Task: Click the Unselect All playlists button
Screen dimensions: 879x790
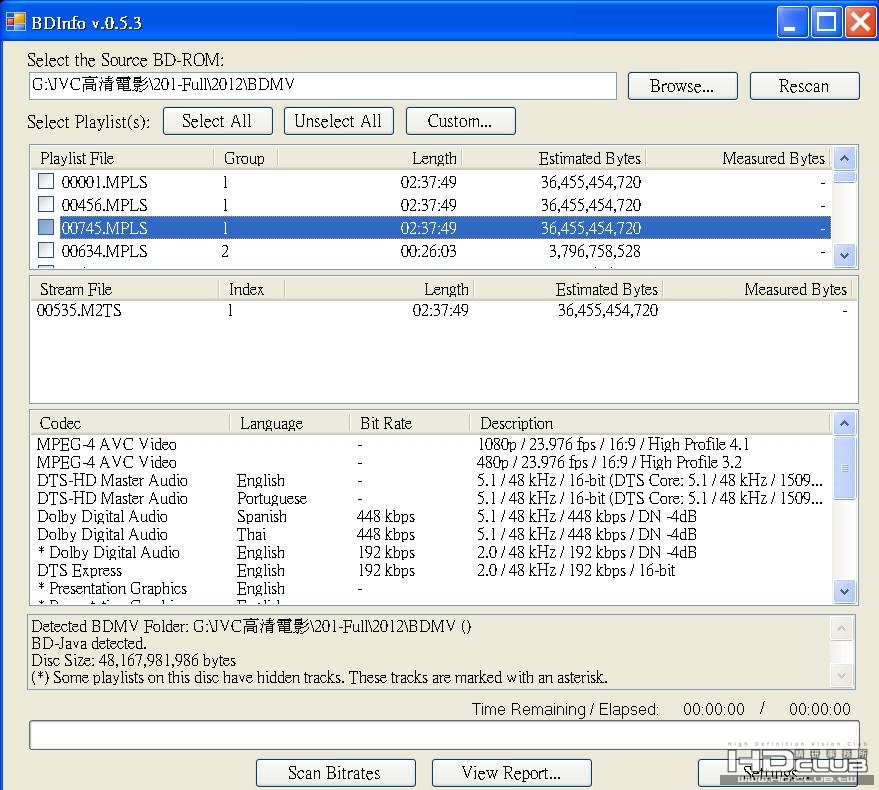Action: tap(339, 121)
